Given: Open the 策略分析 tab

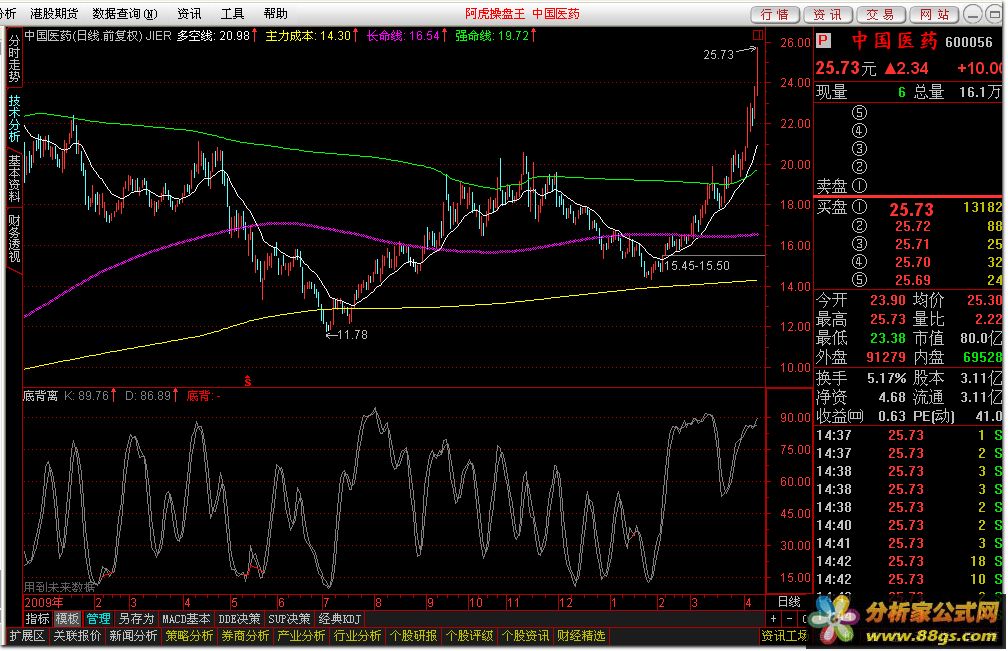Looking at the screenshot, I should click(x=189, y=636).
